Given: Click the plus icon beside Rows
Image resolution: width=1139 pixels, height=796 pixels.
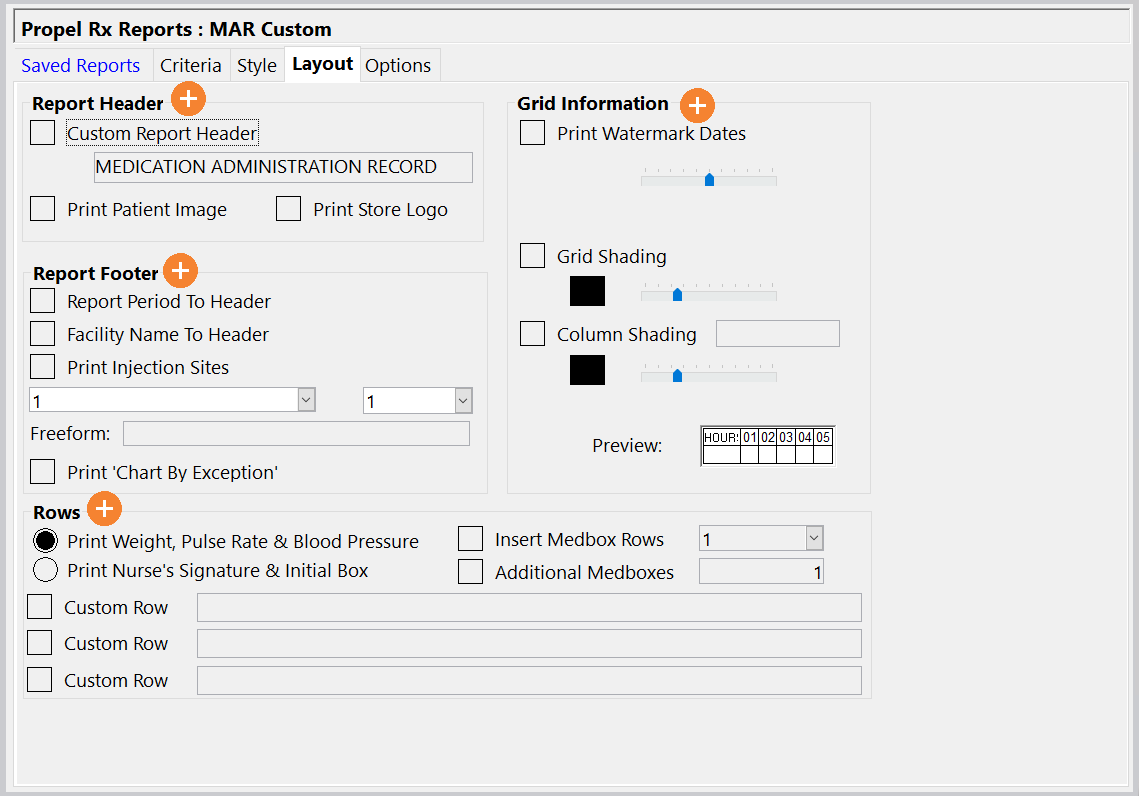Looking at the screenshot, I should point(104,509).
